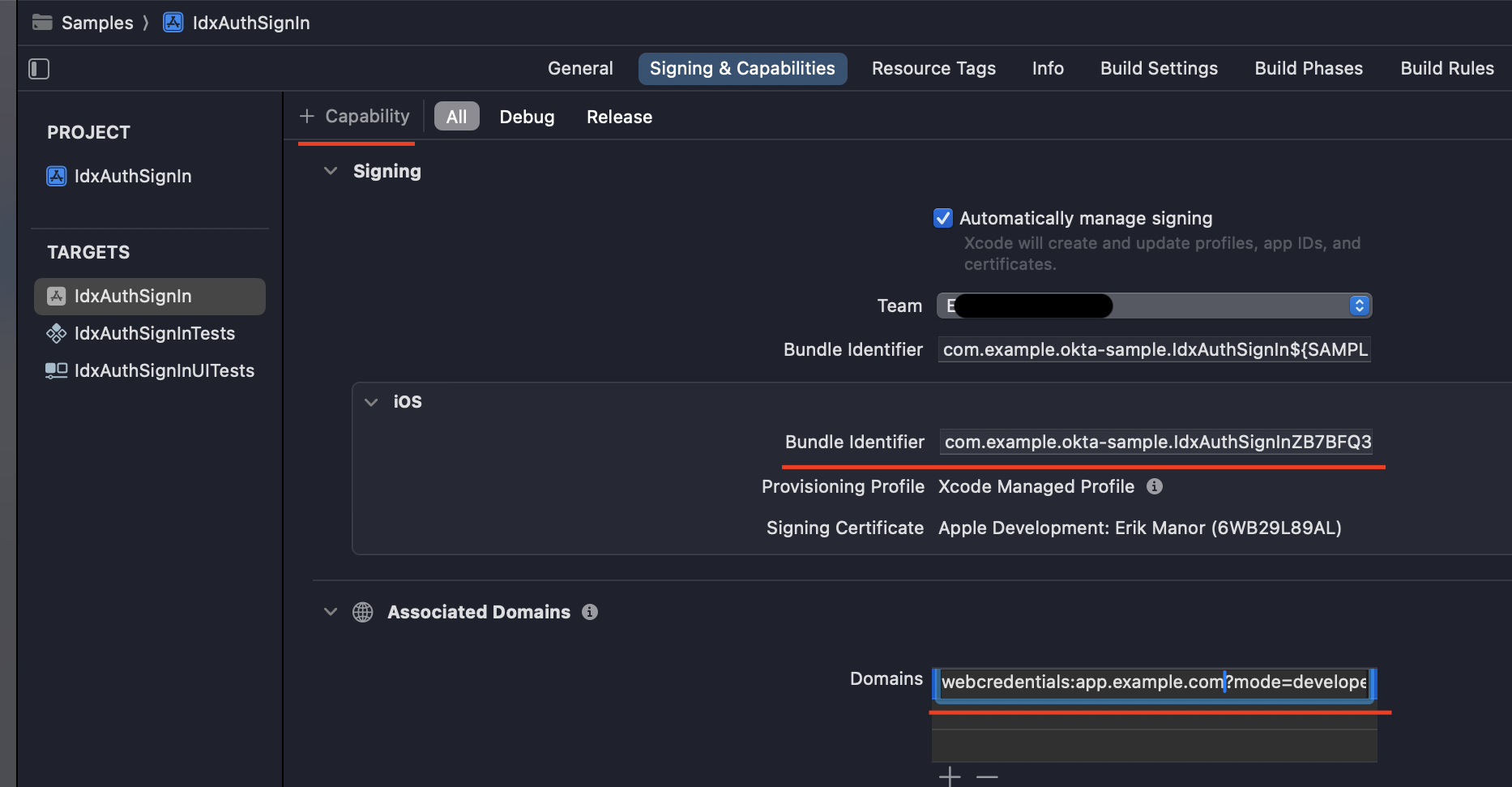Click the Samples folder icon in breadcrumb
1512x787 pixels.
point(42,22)
